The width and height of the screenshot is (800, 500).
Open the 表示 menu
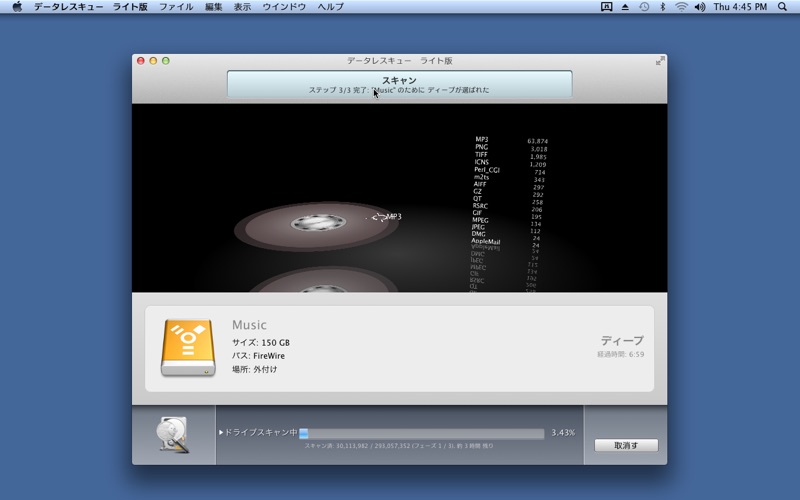pyautogui.click(x=242, y=7)
